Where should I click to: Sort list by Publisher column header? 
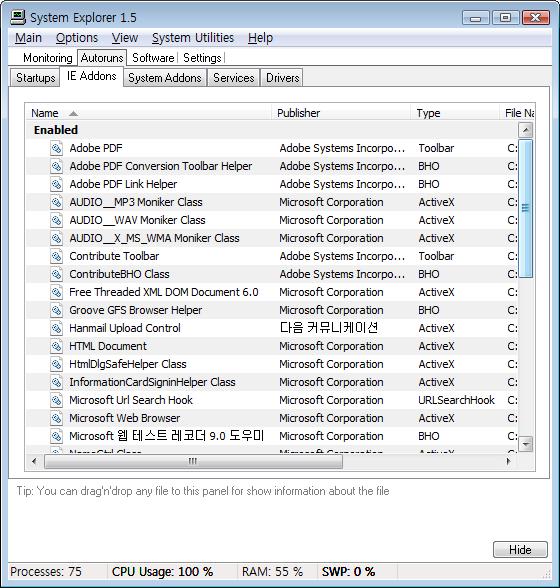(x=341, y=113)
